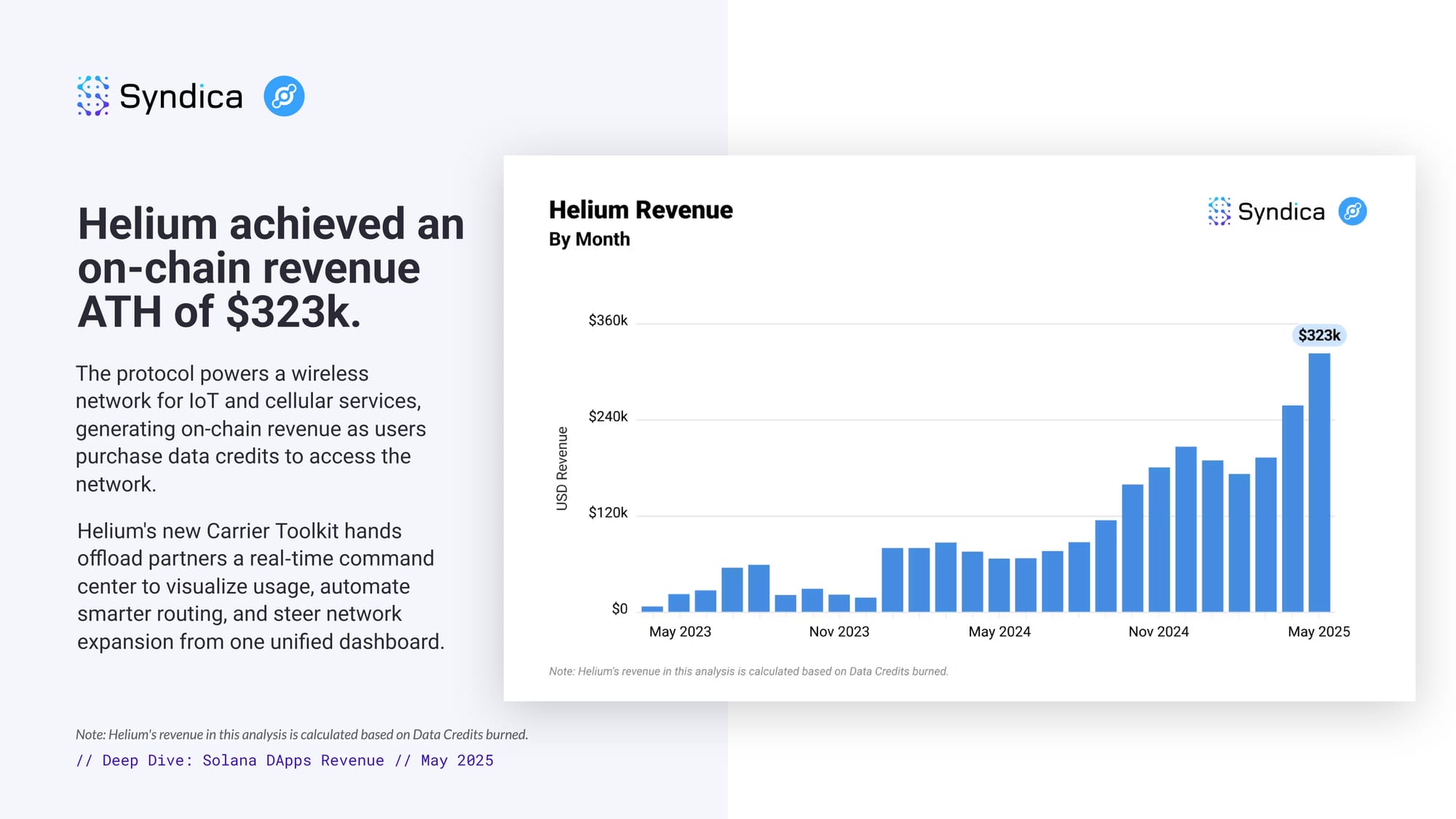
Task: Click the 'USD Revenue' axis title
Action: tap(562, 468)
